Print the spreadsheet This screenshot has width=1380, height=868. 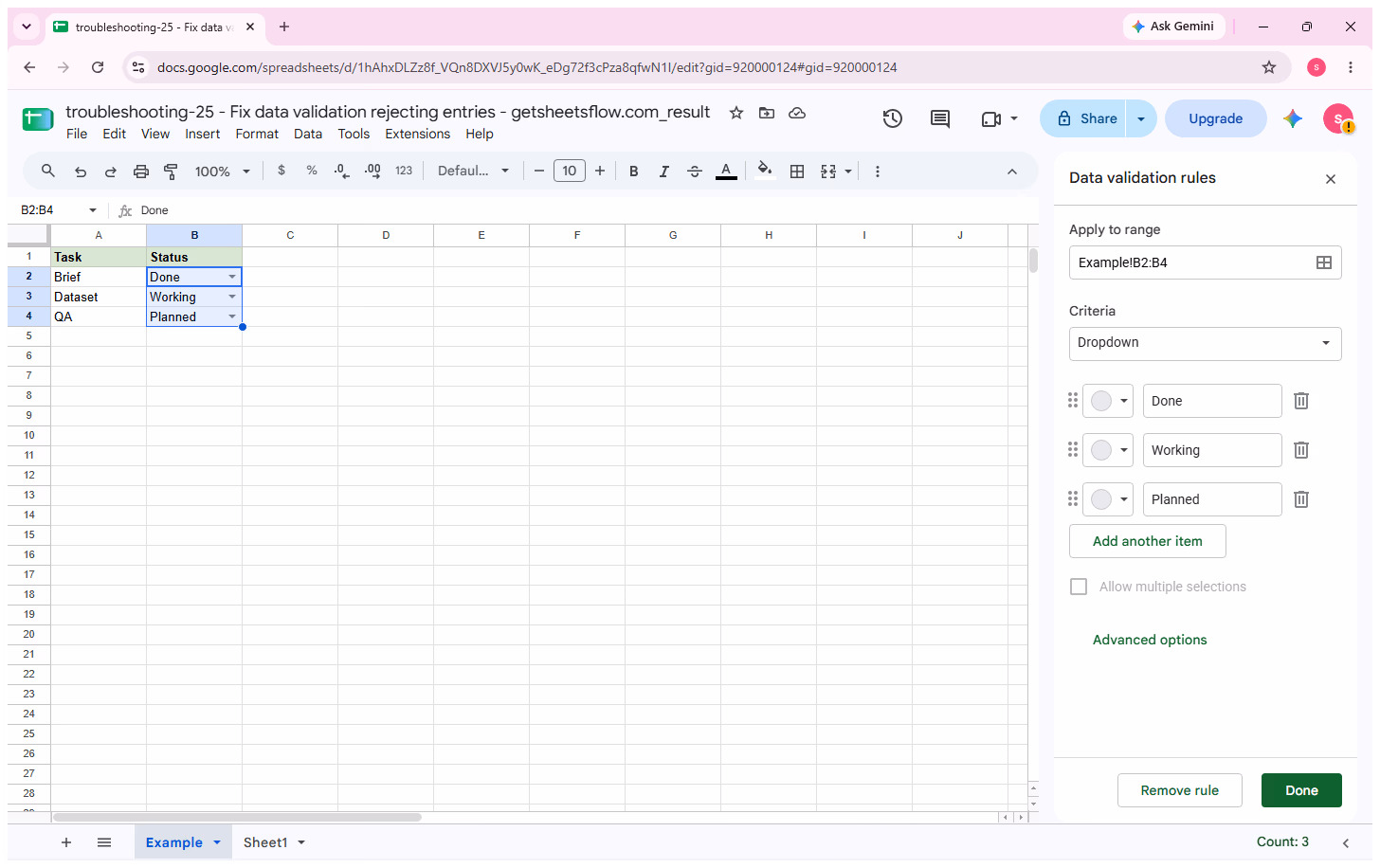141,172
